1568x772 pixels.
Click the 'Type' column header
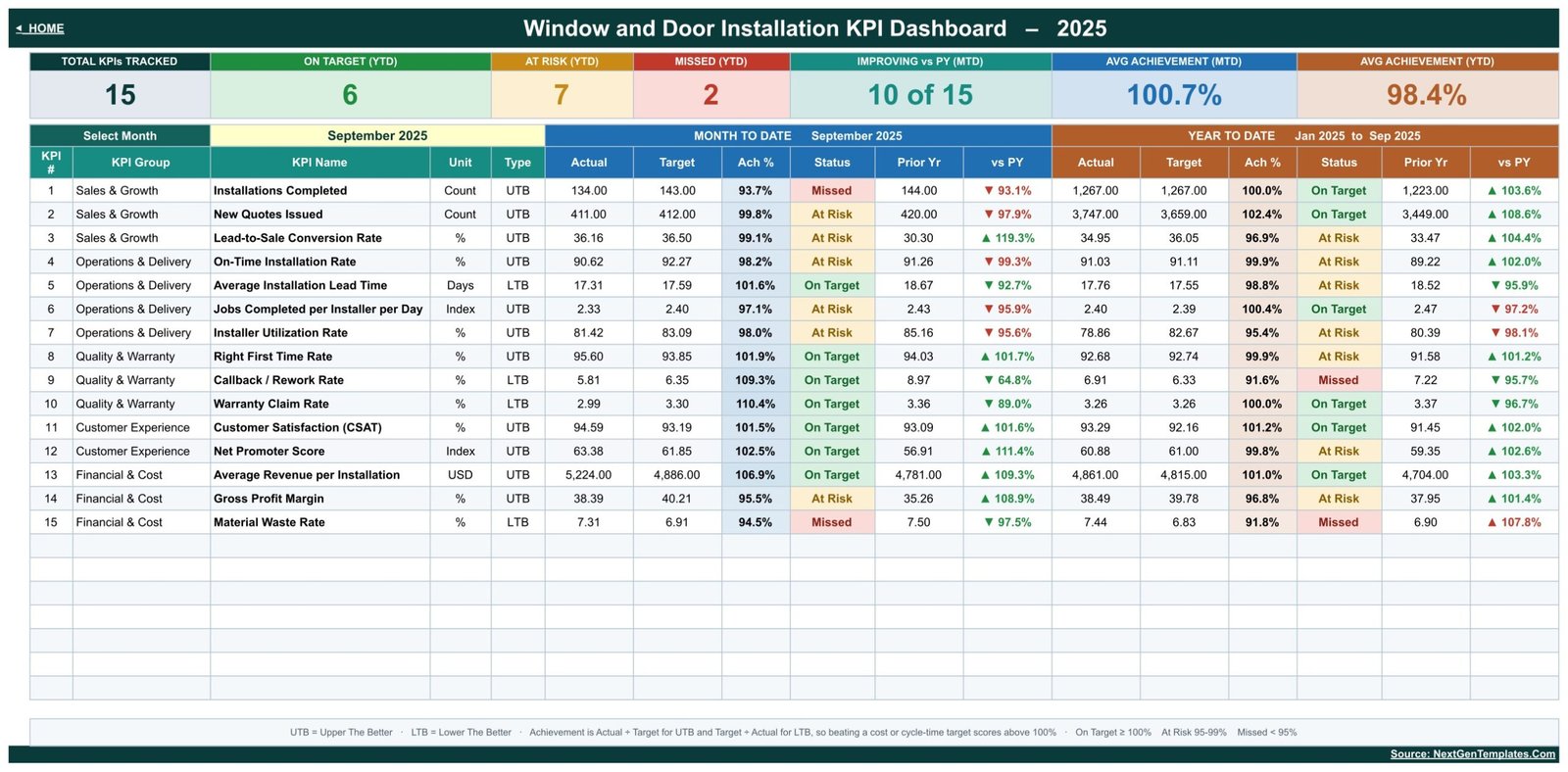point(517,163)
